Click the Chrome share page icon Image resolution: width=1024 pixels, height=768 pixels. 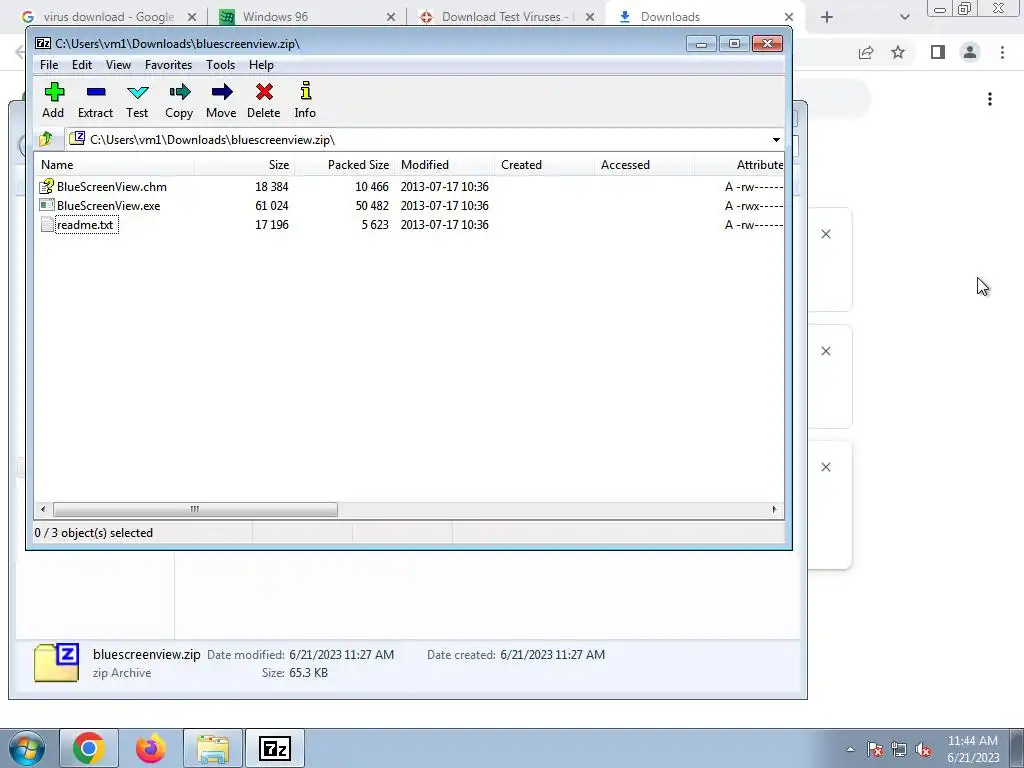(866, 52)
